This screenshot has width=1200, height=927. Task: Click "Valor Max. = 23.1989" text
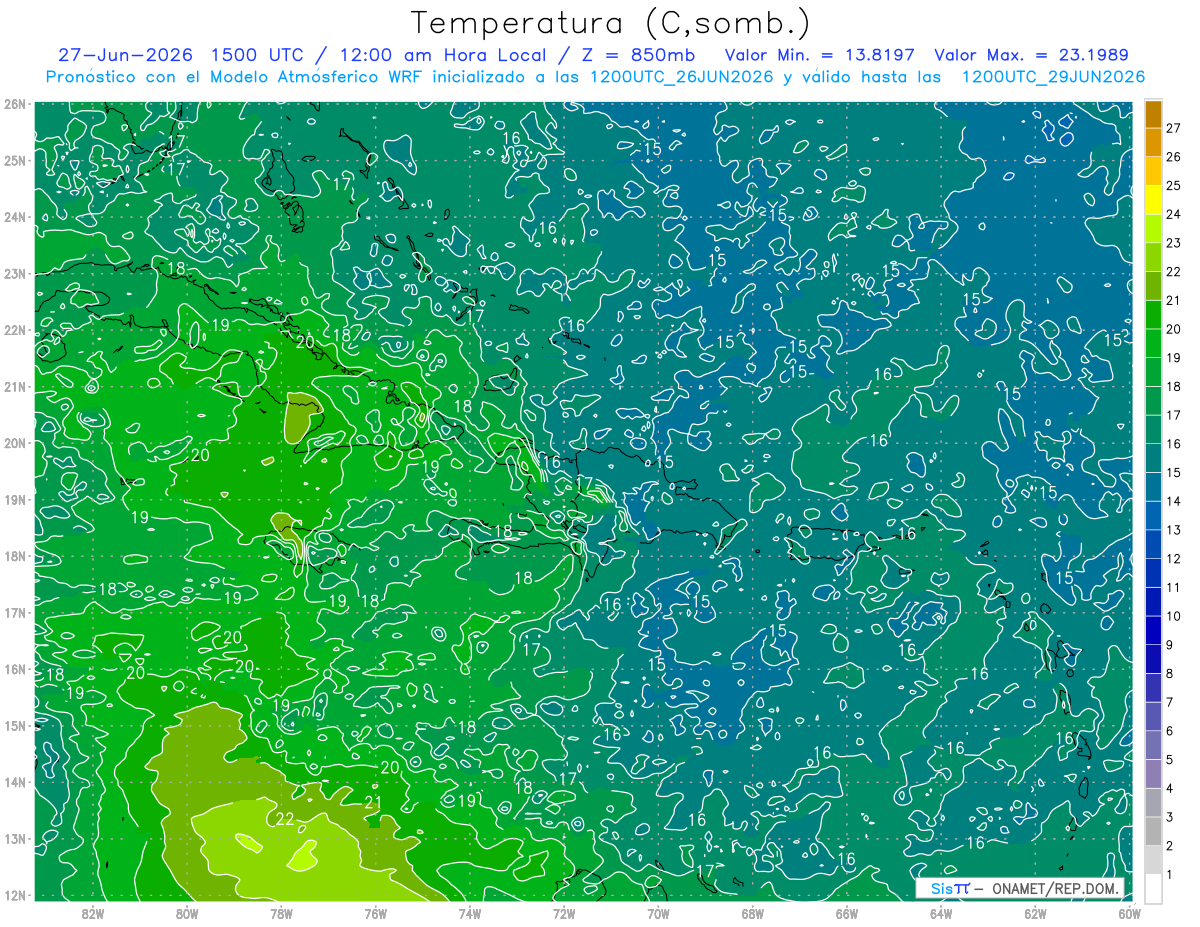1031,55
